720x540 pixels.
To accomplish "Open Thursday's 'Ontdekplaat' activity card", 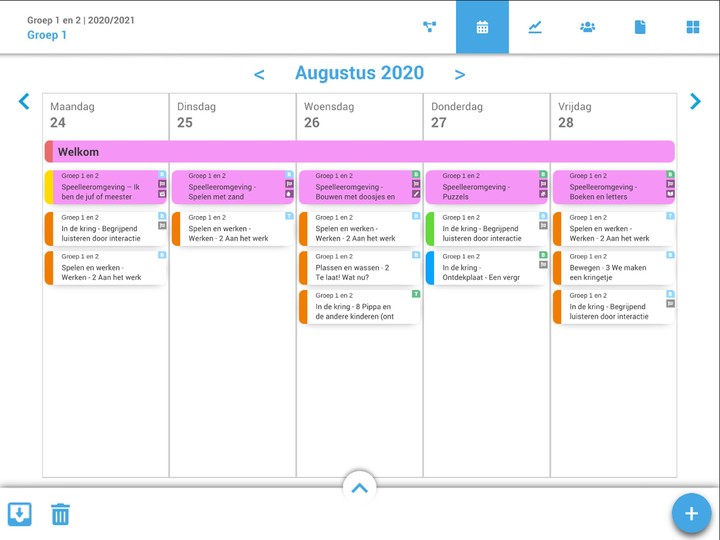I will pyautogui.click(x=485, y=268).
